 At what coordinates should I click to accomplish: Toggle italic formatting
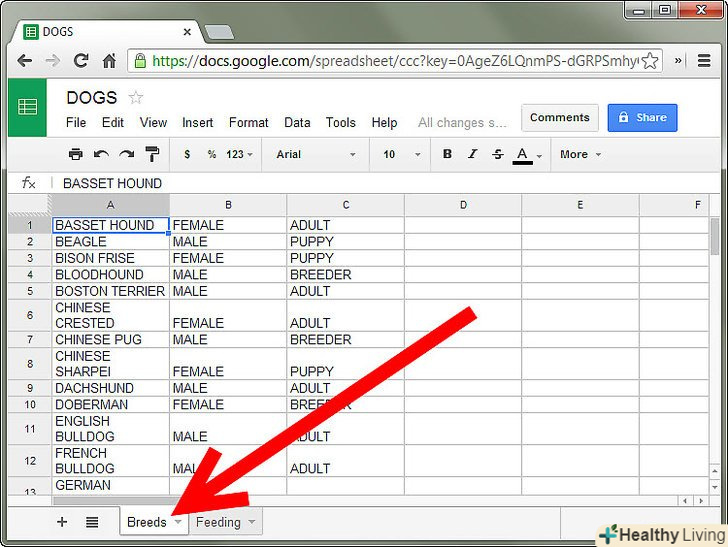tap(473, 154)
